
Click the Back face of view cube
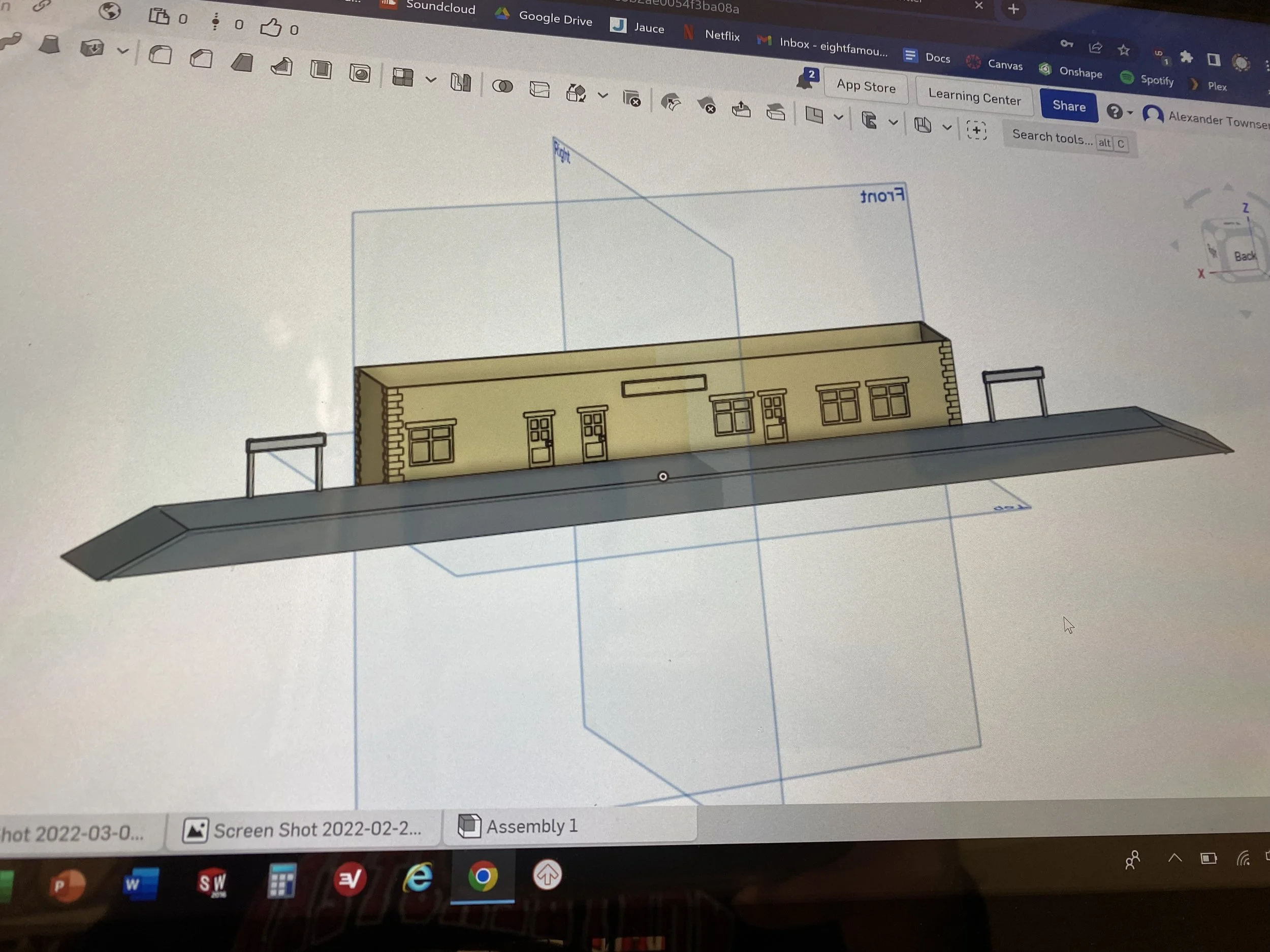1245,256
